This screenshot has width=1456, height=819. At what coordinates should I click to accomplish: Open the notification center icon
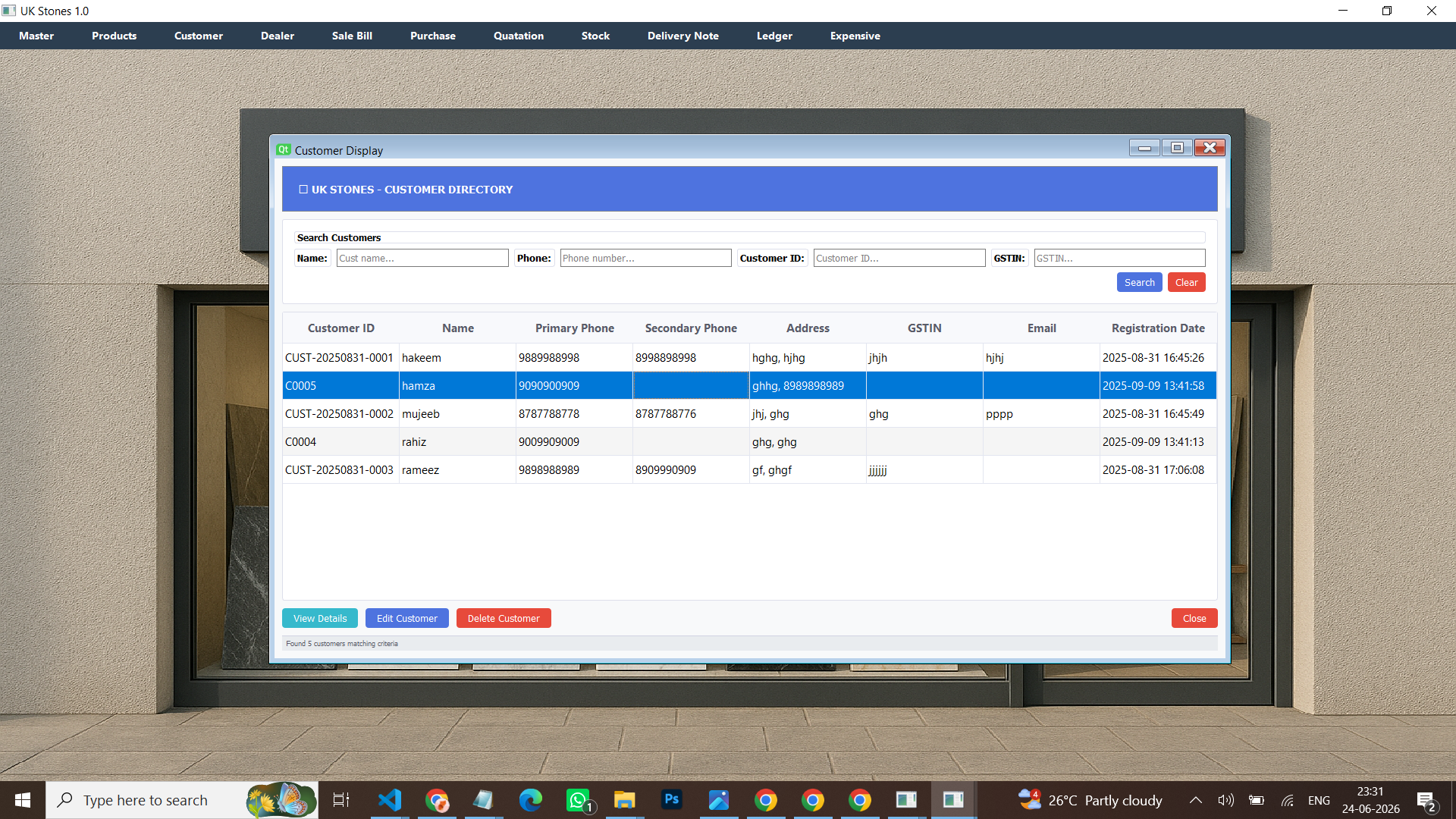pos(1426,801)
